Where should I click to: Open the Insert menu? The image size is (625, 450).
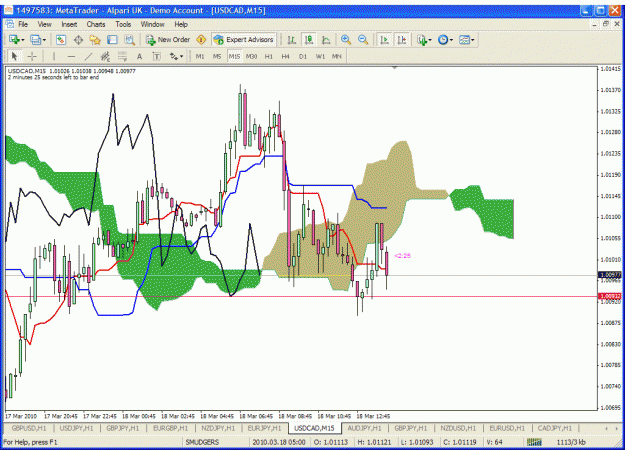tap(69, 24)
